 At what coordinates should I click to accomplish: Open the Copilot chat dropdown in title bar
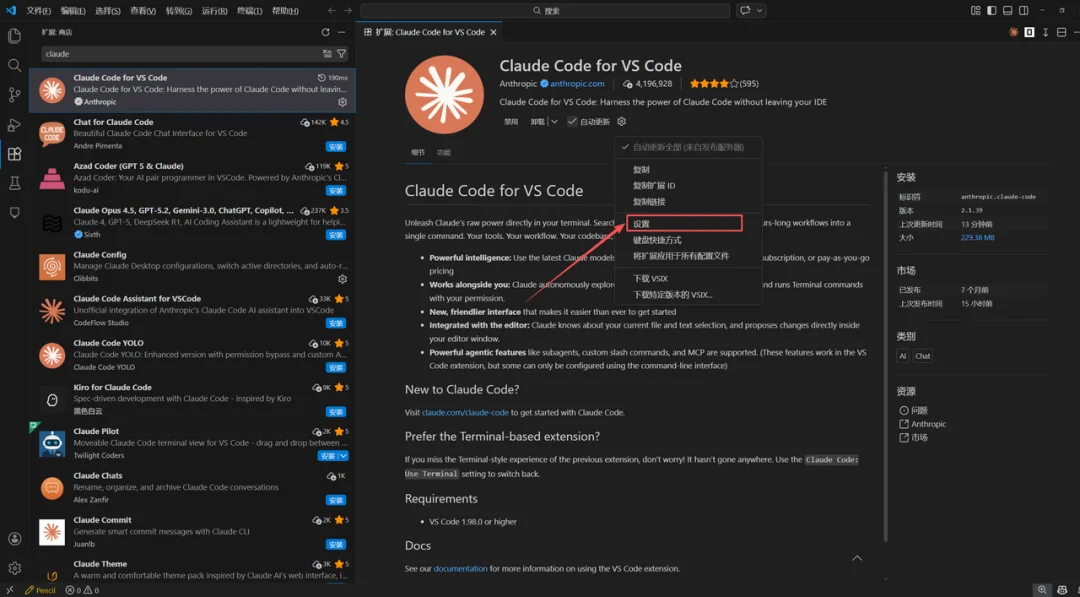pos(760,11)
